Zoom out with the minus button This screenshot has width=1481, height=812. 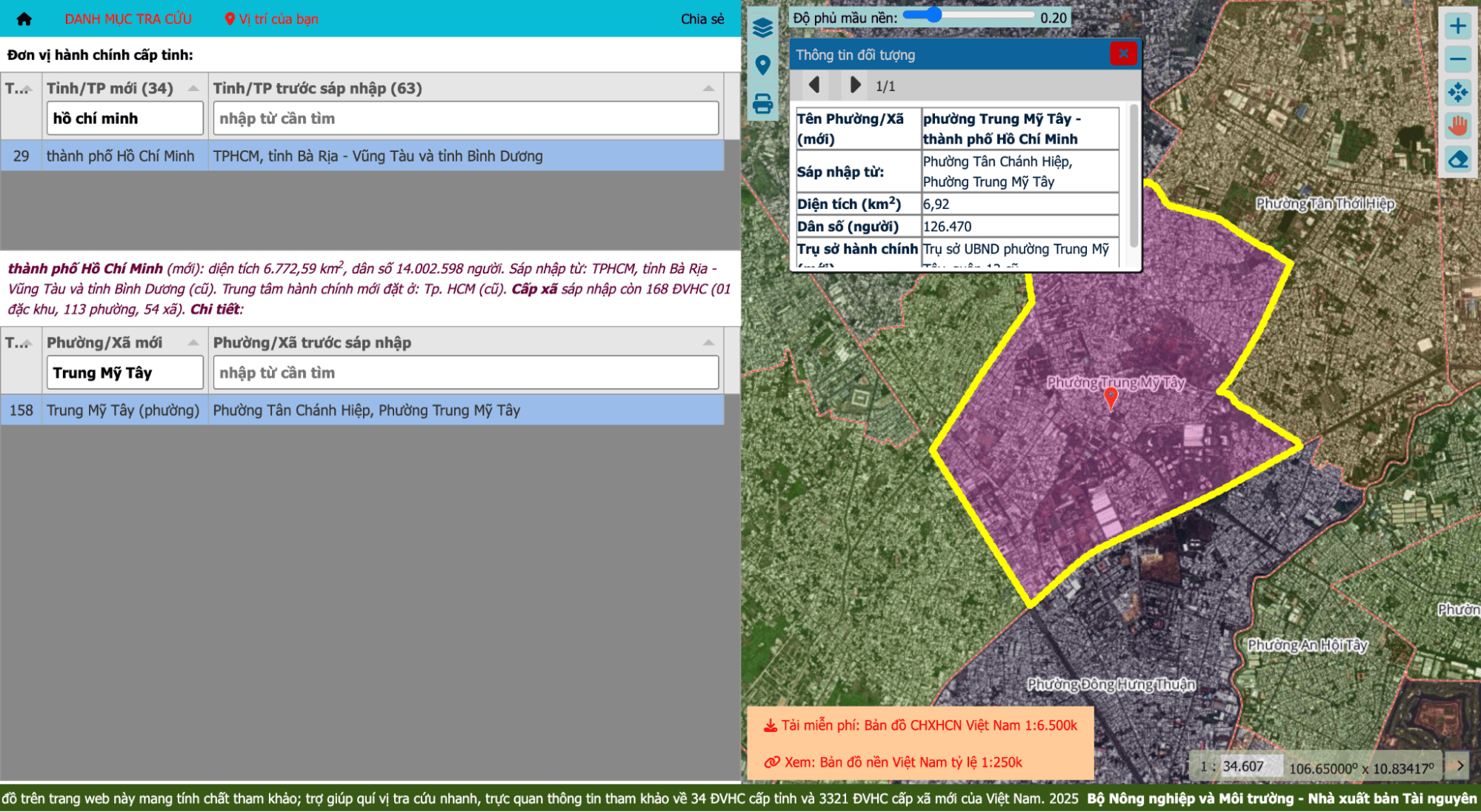[x=1457, y=59]
